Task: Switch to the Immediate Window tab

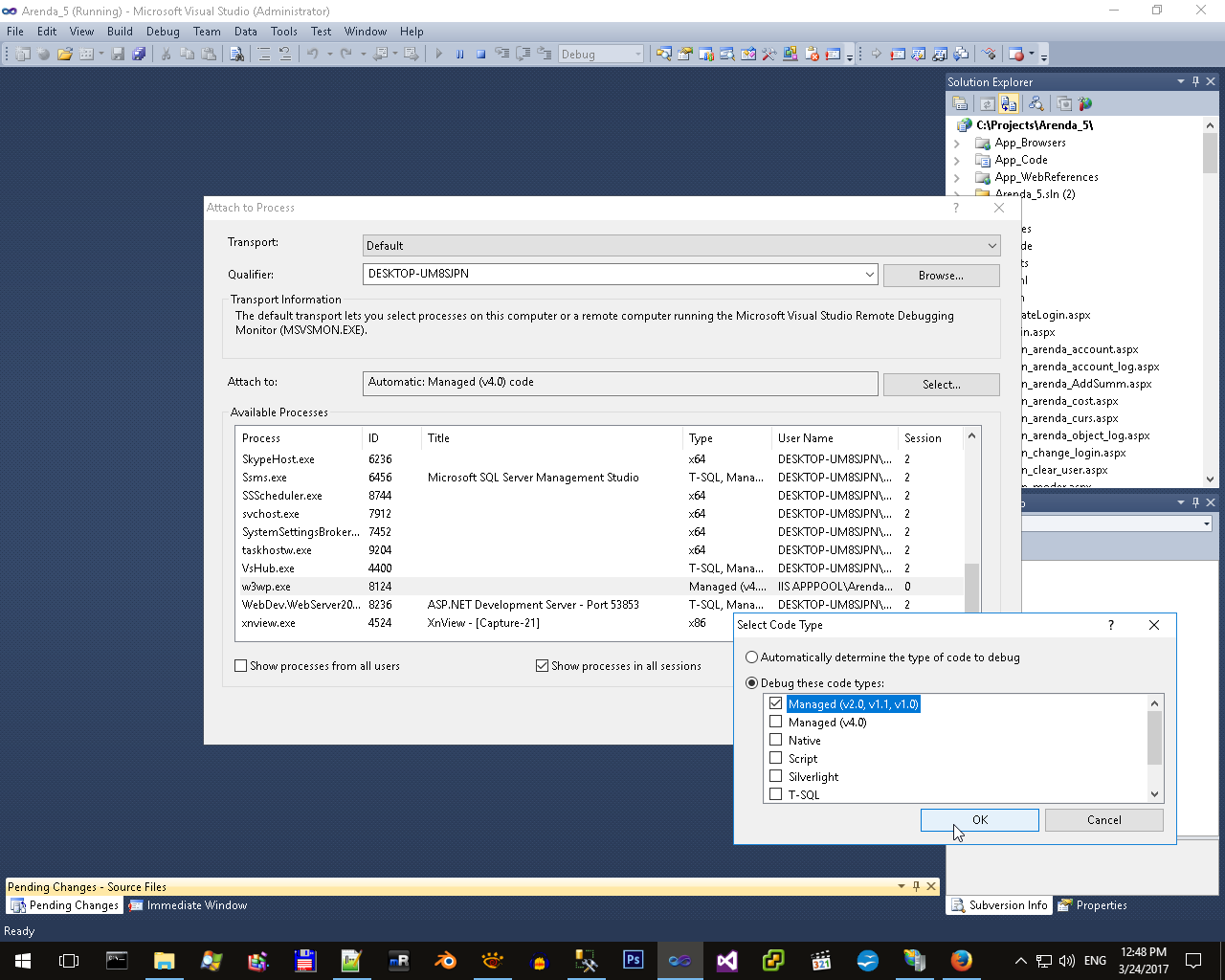Action: (189, 905)
